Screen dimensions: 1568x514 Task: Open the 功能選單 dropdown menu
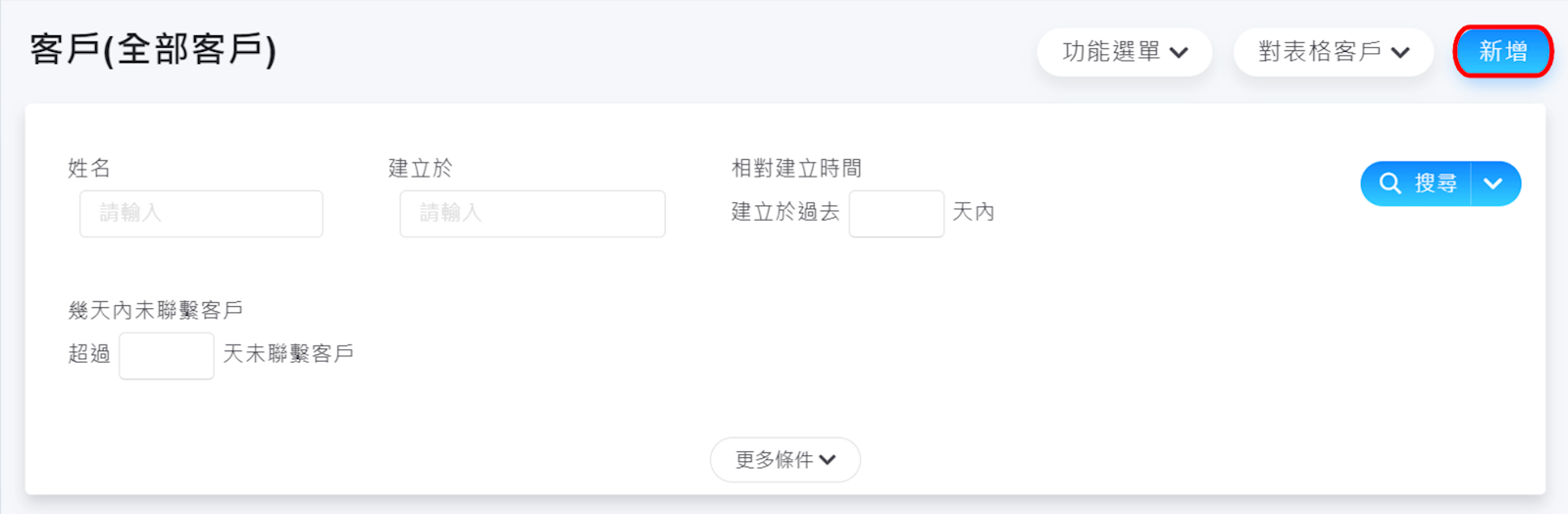coord(1124,52)
